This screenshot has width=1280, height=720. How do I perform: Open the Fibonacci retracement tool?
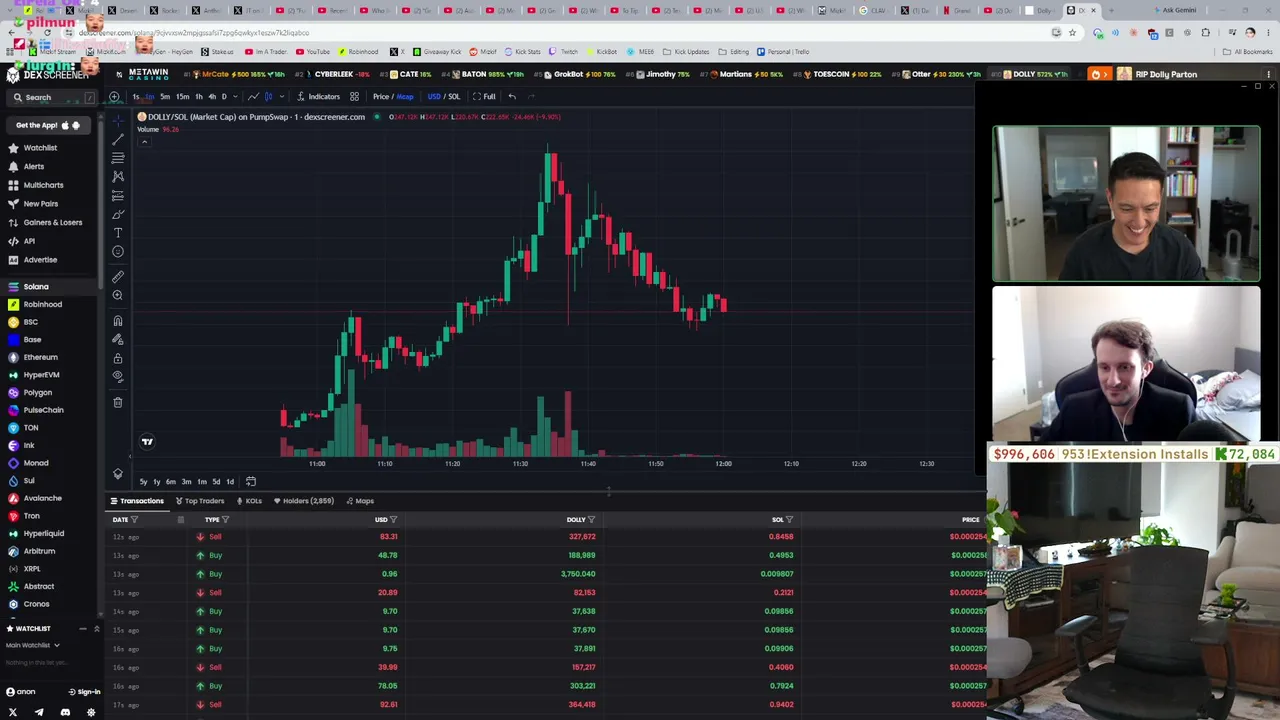118,158
